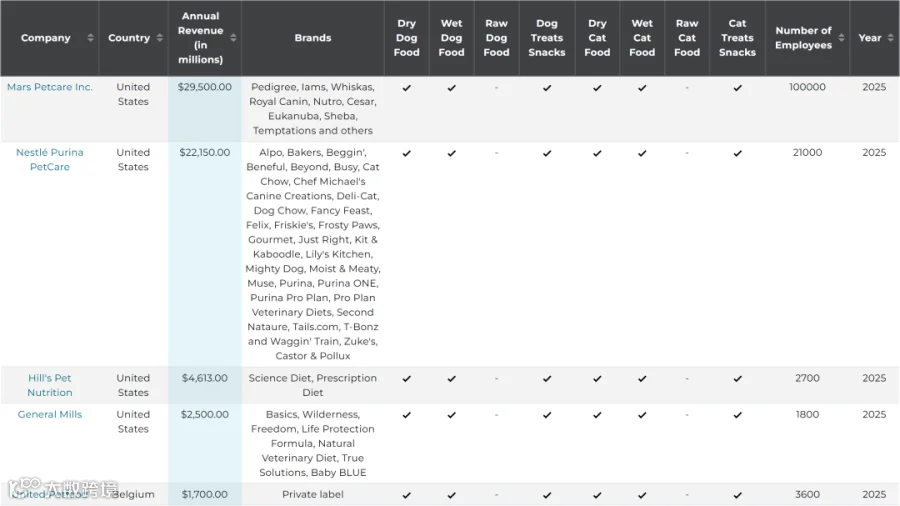Click Hill's Pet Nutrition Dry Dog Food checkmark
The height and width of the screenshot is (506, 900).
[x=406, y=379]
